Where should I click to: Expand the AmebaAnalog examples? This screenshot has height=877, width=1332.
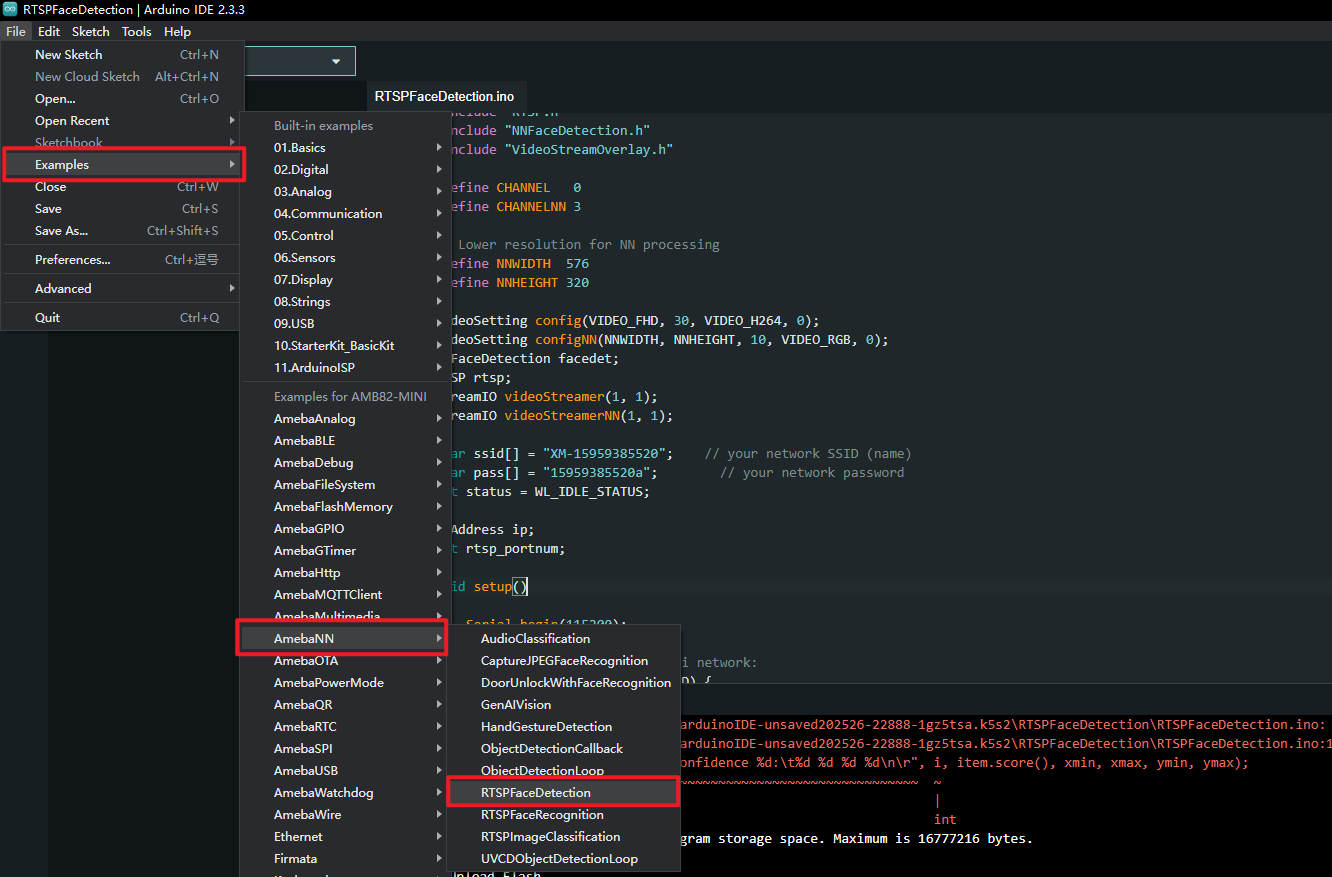[x=345, y=419]
